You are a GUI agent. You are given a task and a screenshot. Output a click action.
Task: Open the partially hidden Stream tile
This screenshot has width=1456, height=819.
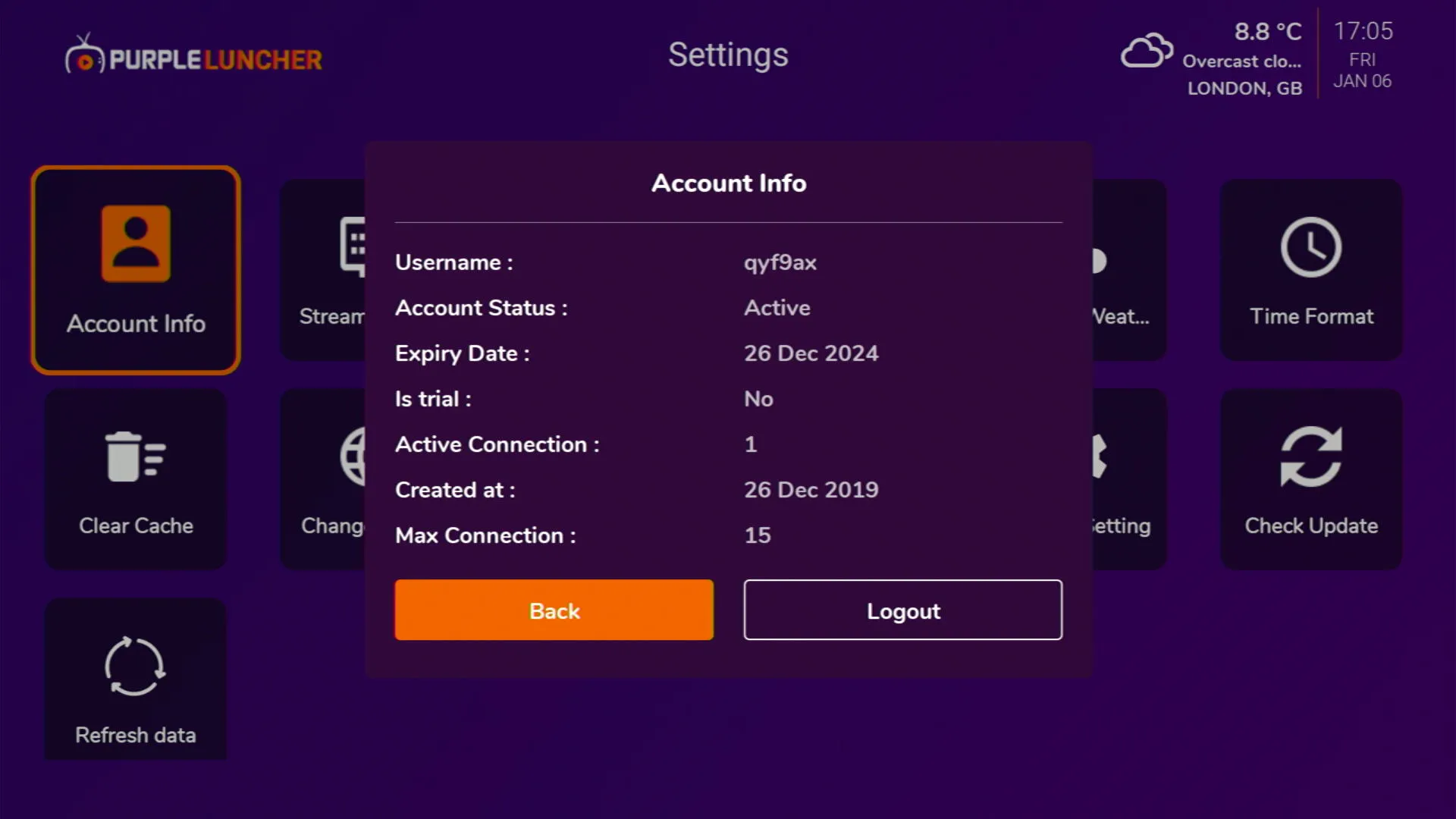(x=323, y=270)
